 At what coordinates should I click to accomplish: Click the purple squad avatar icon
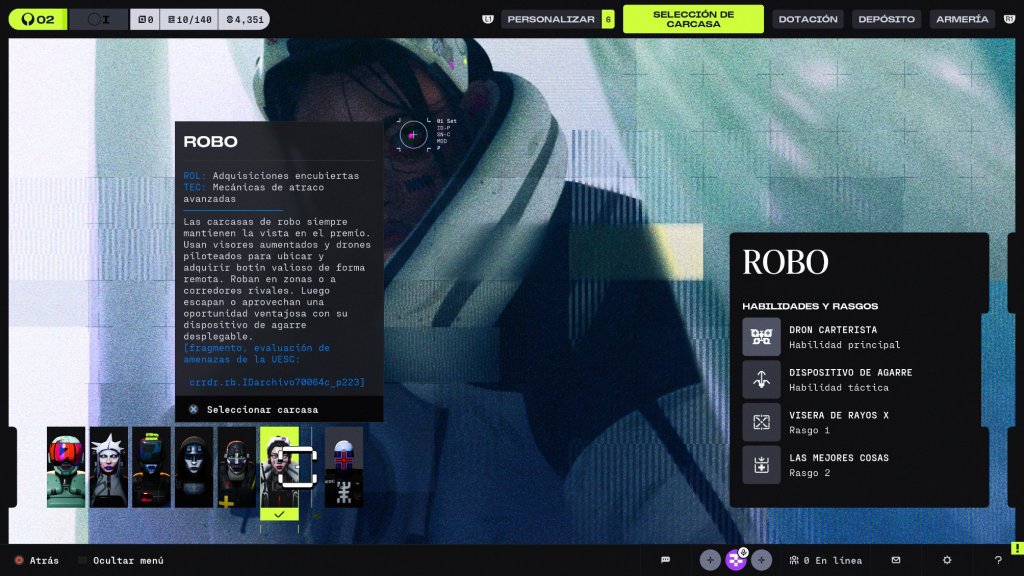[x=735, y=560]
